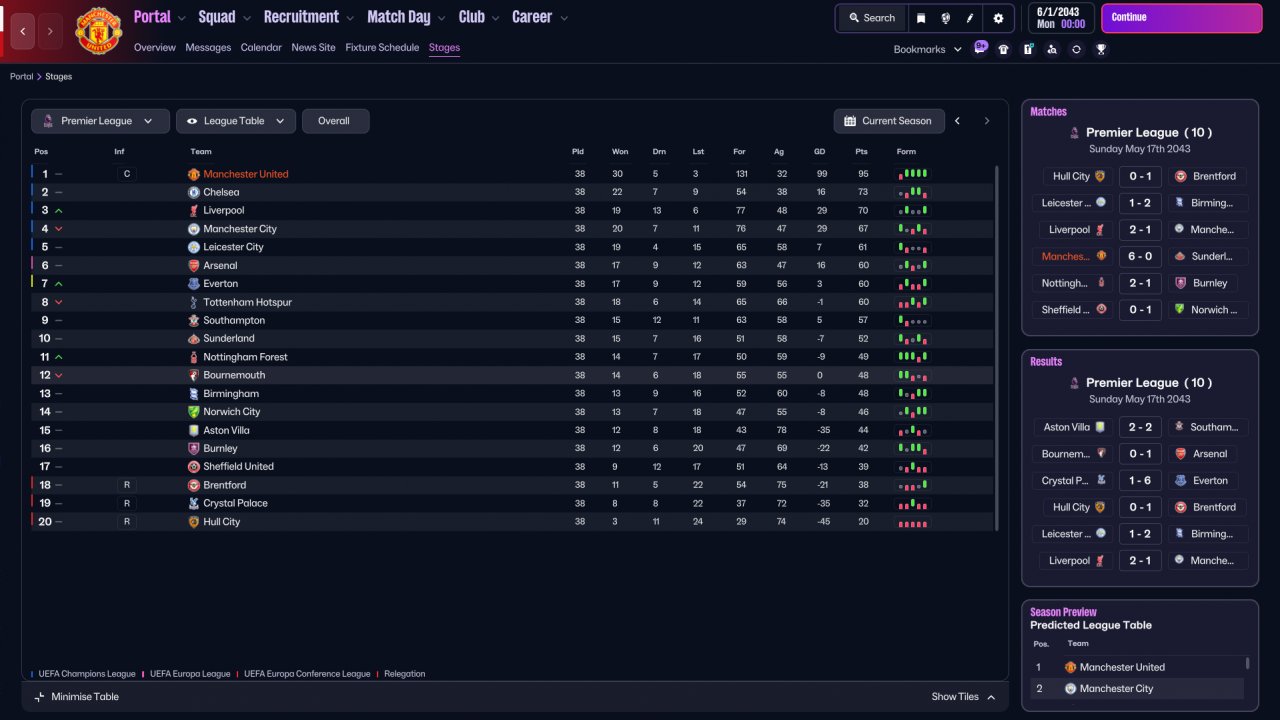Open the settings gear icon
This screenshot has width=1280, height=720.
[x=998, y=18]
